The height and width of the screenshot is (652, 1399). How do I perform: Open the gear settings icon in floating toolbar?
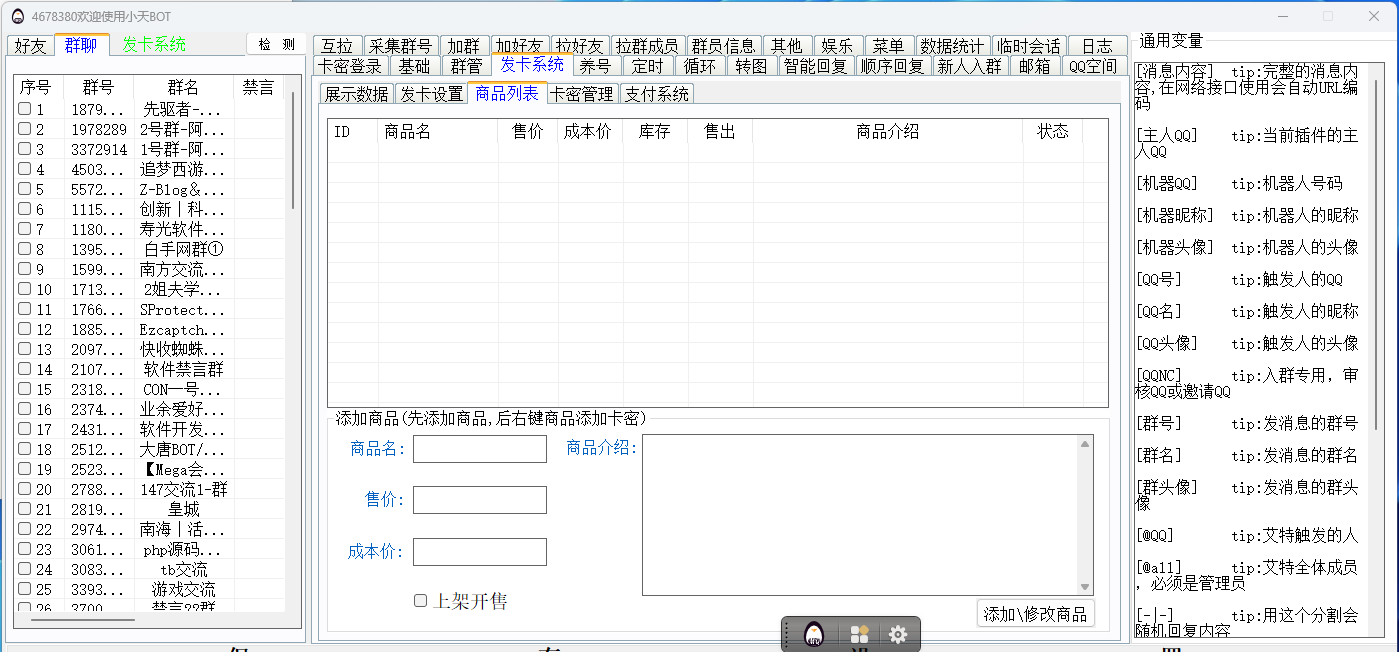point(898,634)
